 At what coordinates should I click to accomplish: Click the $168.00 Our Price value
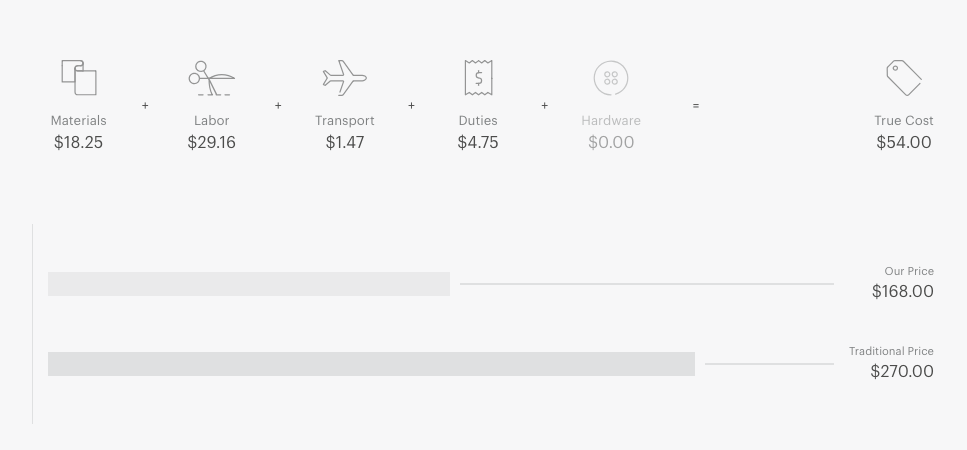(903, 292)
